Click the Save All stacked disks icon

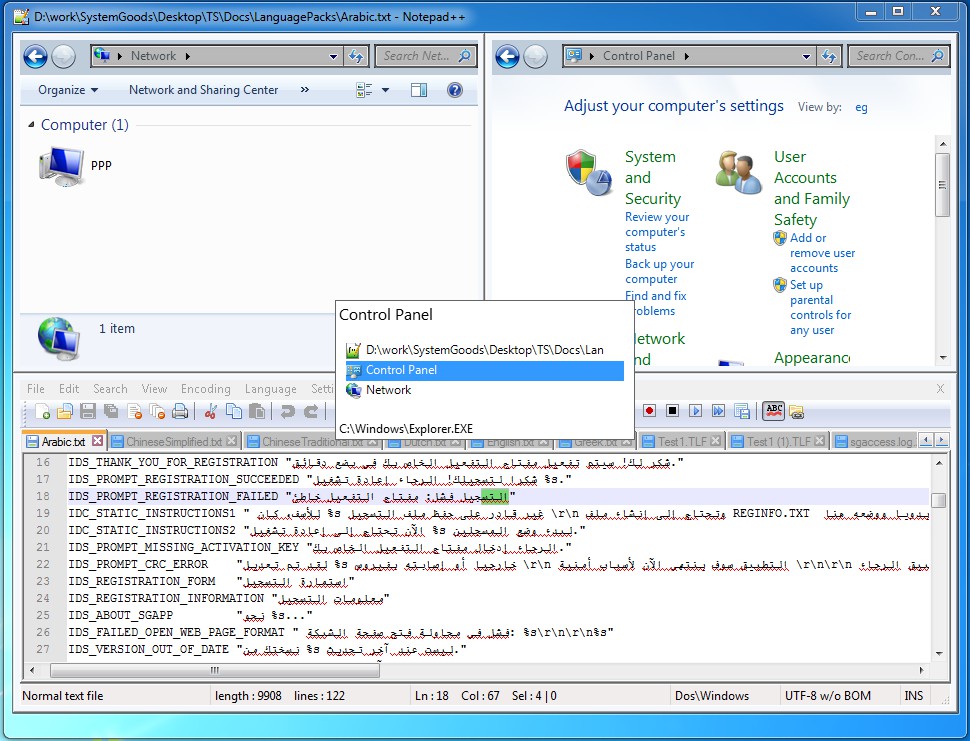111,411
